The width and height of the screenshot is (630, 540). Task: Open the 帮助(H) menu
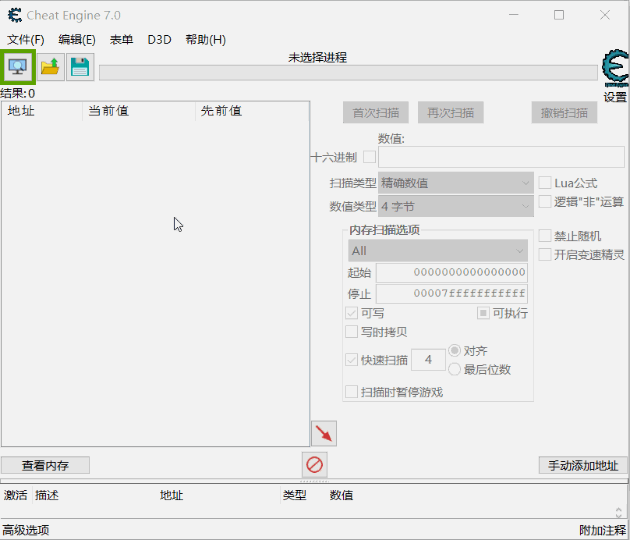point(205,40)
